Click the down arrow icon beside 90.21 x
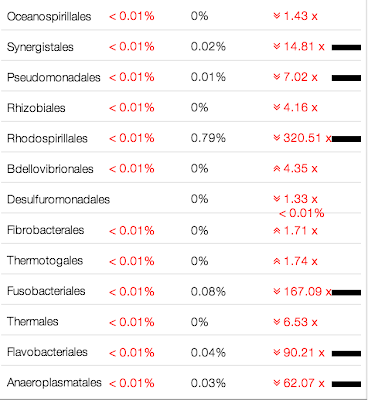 pos(276,352)
